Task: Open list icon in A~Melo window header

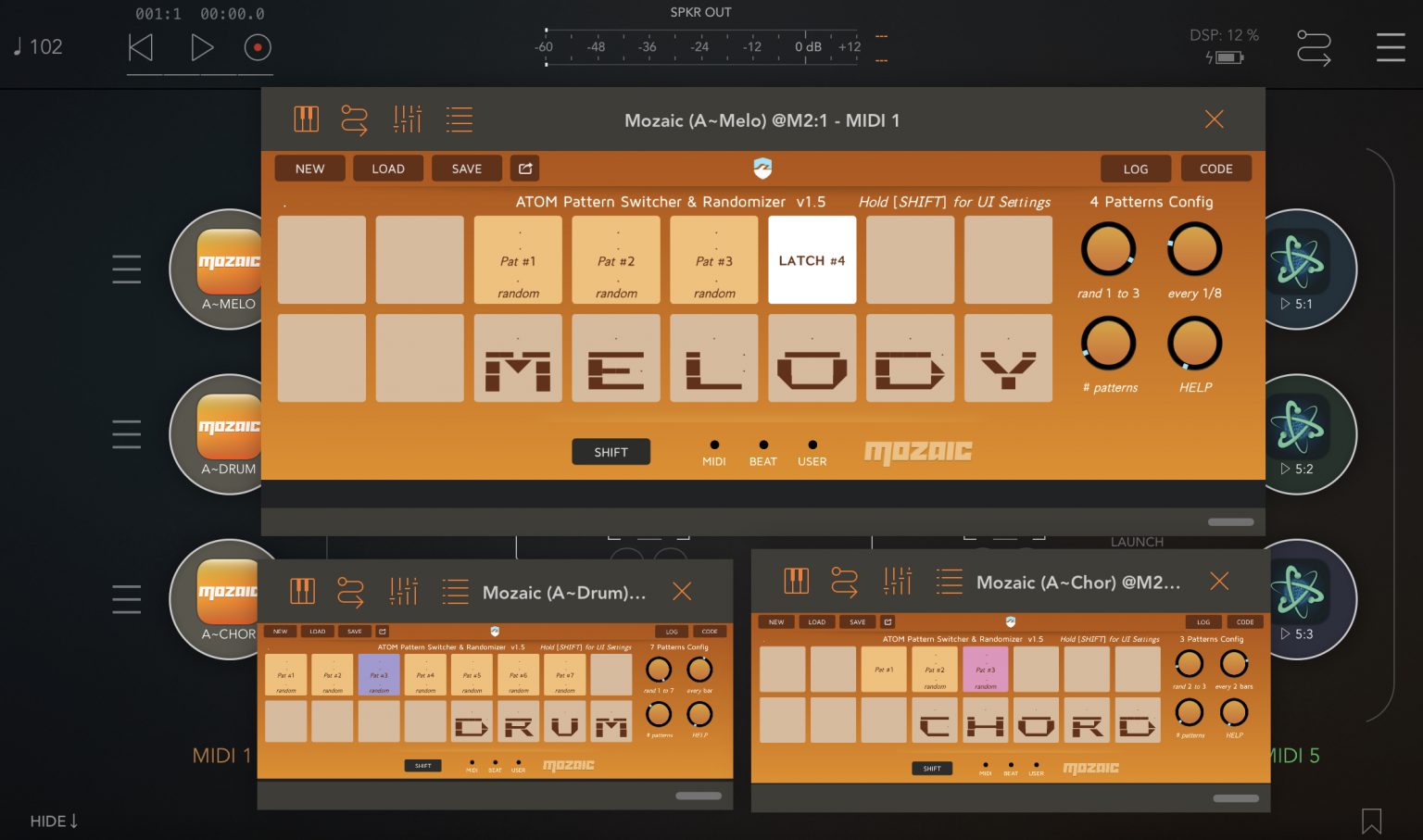Action: coord(460,119)
